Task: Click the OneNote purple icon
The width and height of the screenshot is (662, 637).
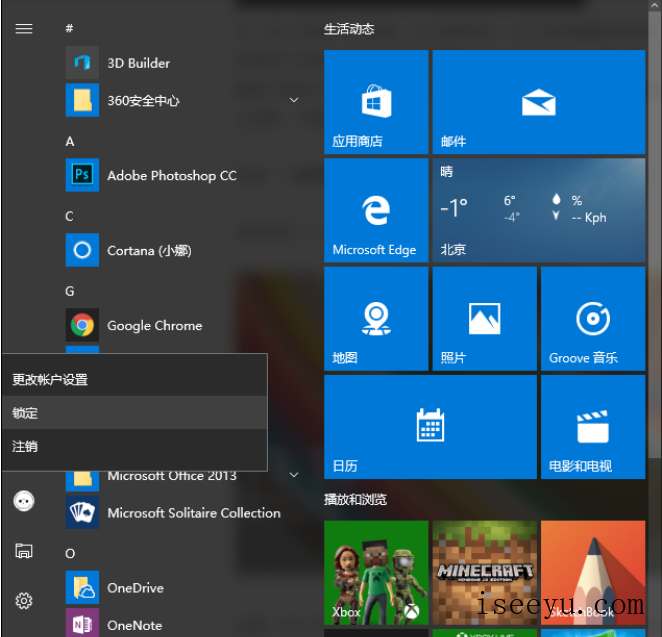Action: (x=82, y=623)
